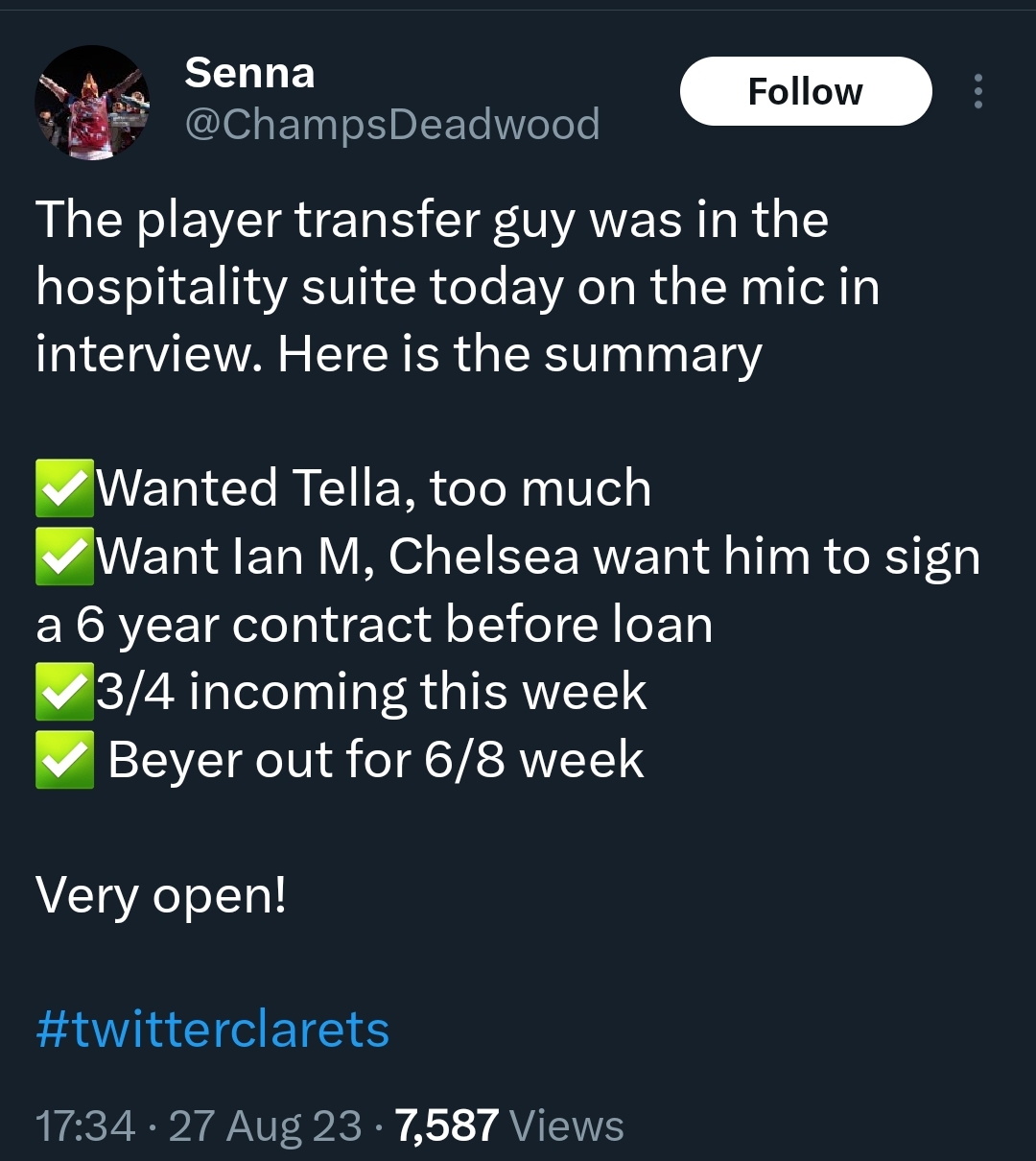1036x1161 pixels.
Task: Open the @ChampsDeadwood handle link
Action: click(x=391, y=125)
